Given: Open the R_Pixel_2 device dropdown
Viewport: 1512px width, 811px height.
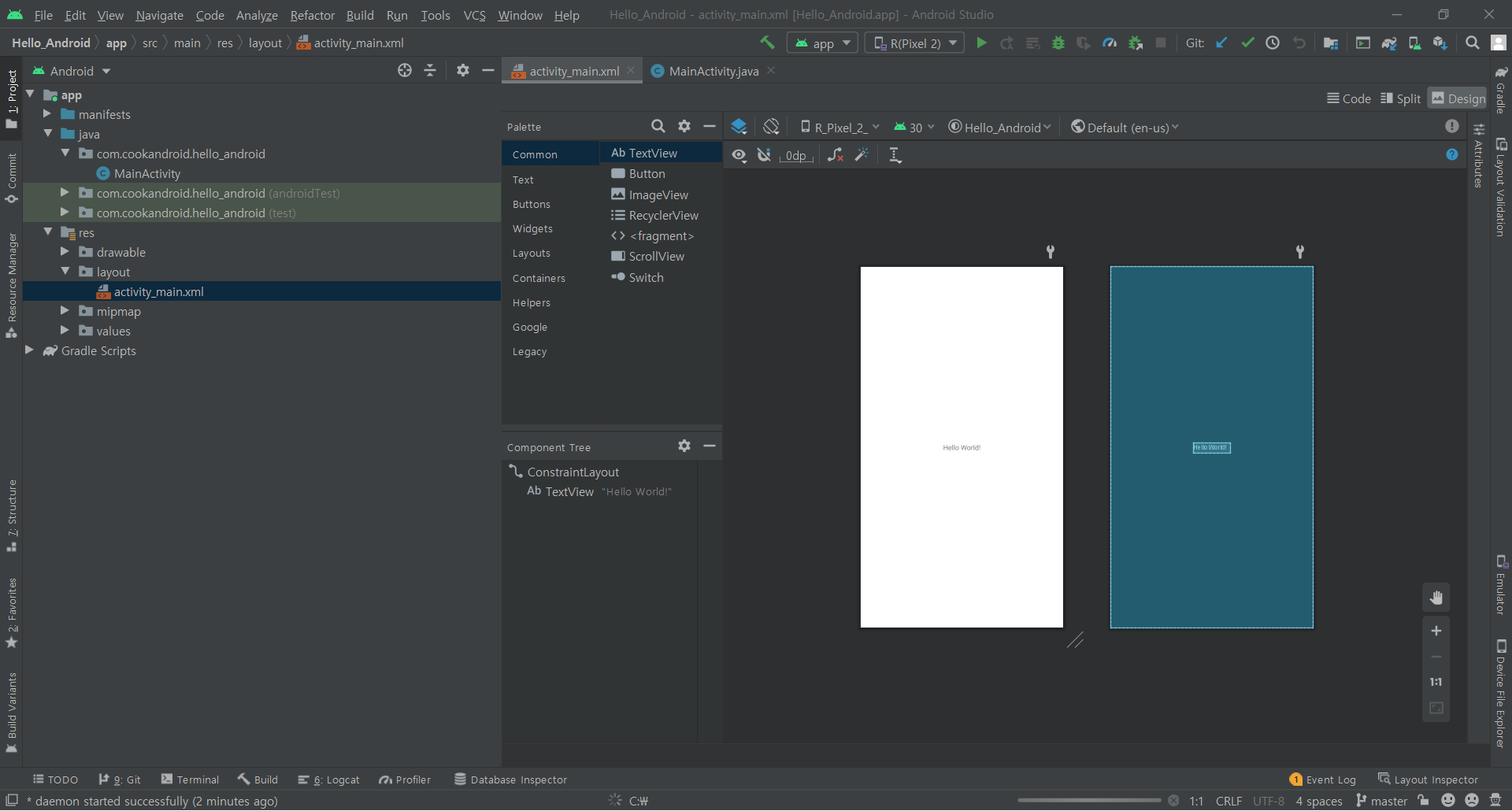Looking at the screenshot, I should [x=839, y=128].
